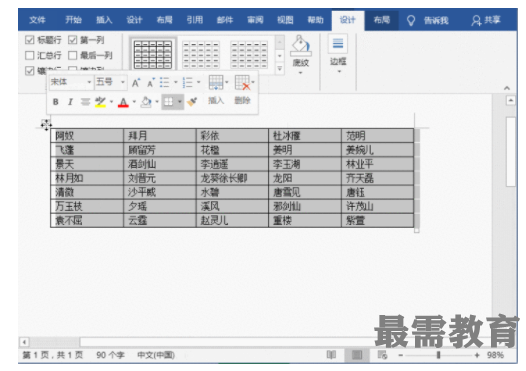Open the borders dropdown arrow in mini toolbar
The width and height of the screenshot is (526, 371).
tap(180, 102)
